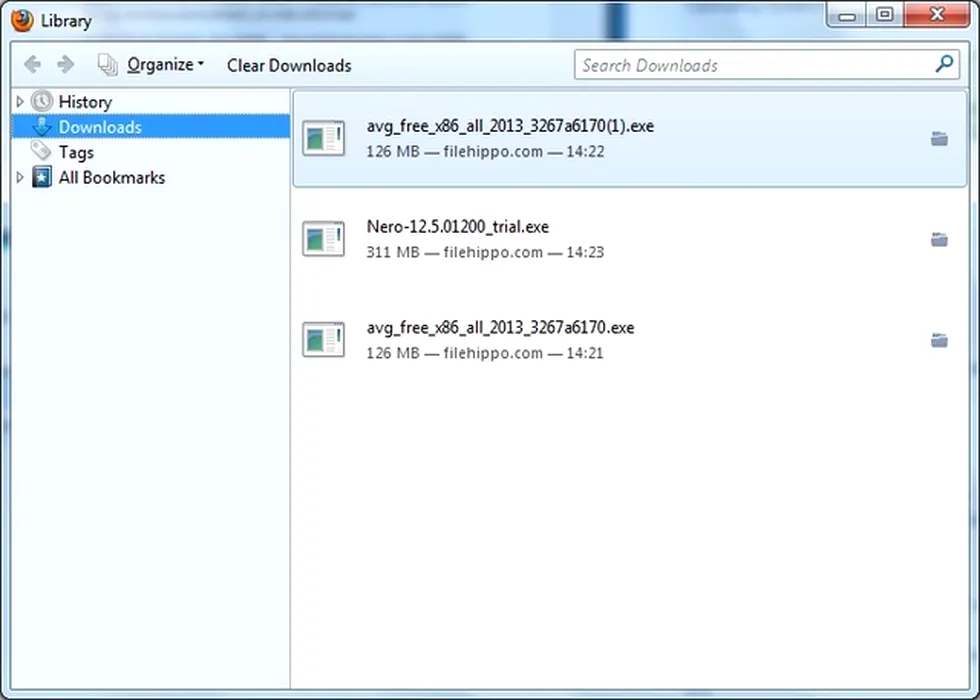Select Downloads in the sidebar
Image resolution: width=980 pixels, height=700 pixels.
(99, 127)
